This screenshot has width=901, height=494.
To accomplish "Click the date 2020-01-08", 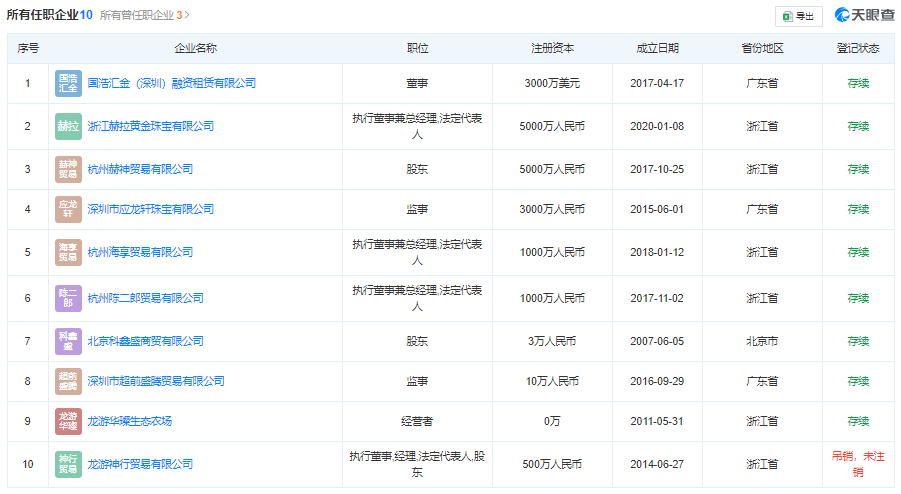I will (657, 126).
